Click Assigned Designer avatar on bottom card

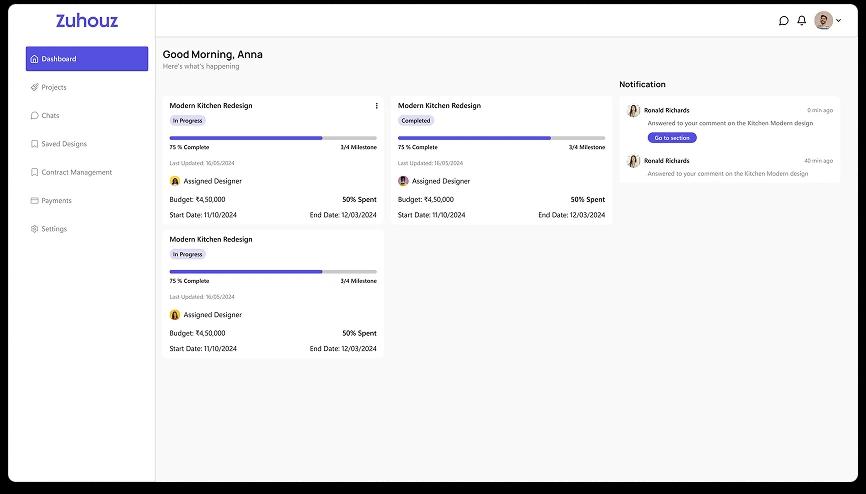pos(175,315)
